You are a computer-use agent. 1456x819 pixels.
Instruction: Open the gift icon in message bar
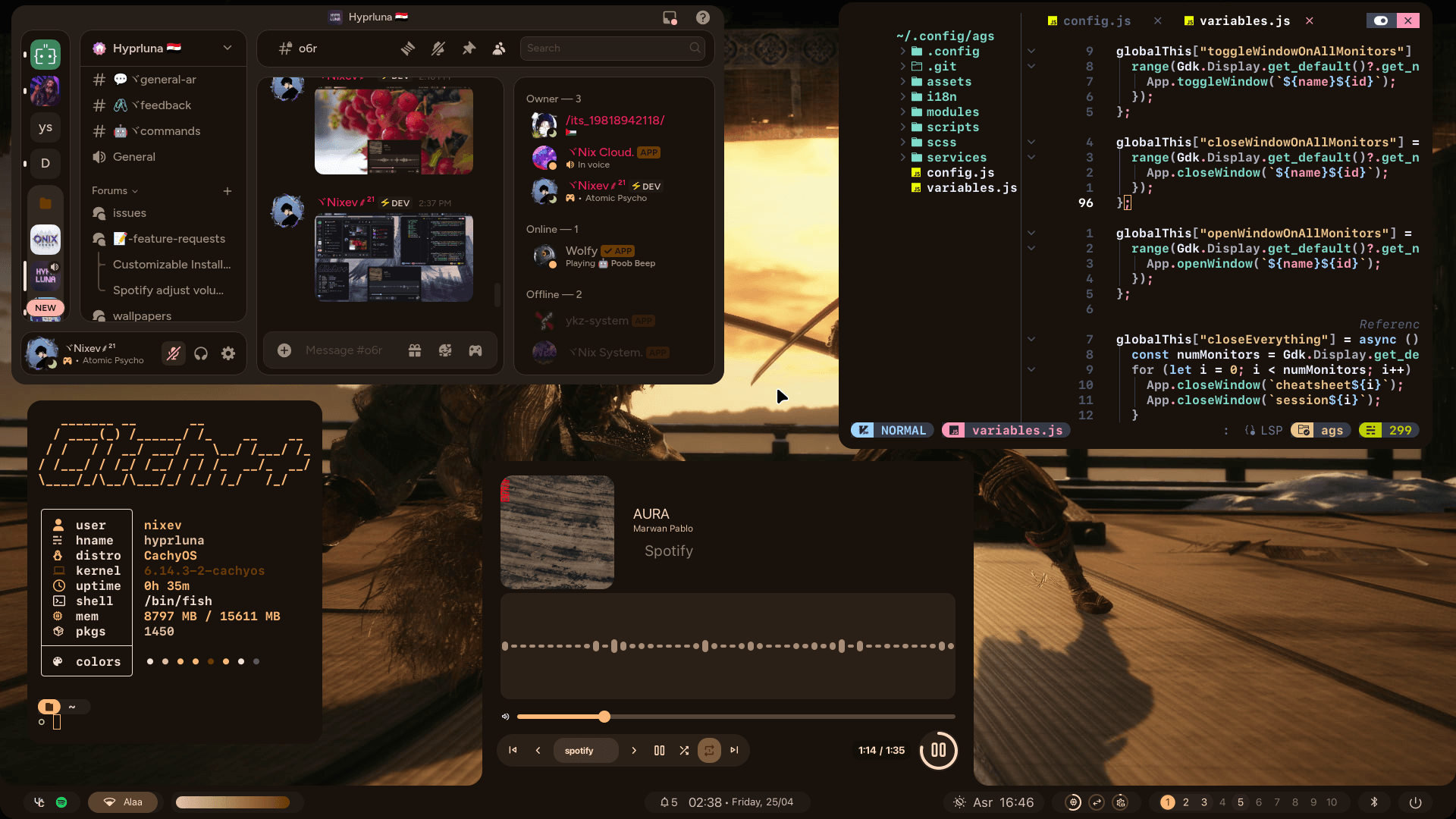click(415, 350)
